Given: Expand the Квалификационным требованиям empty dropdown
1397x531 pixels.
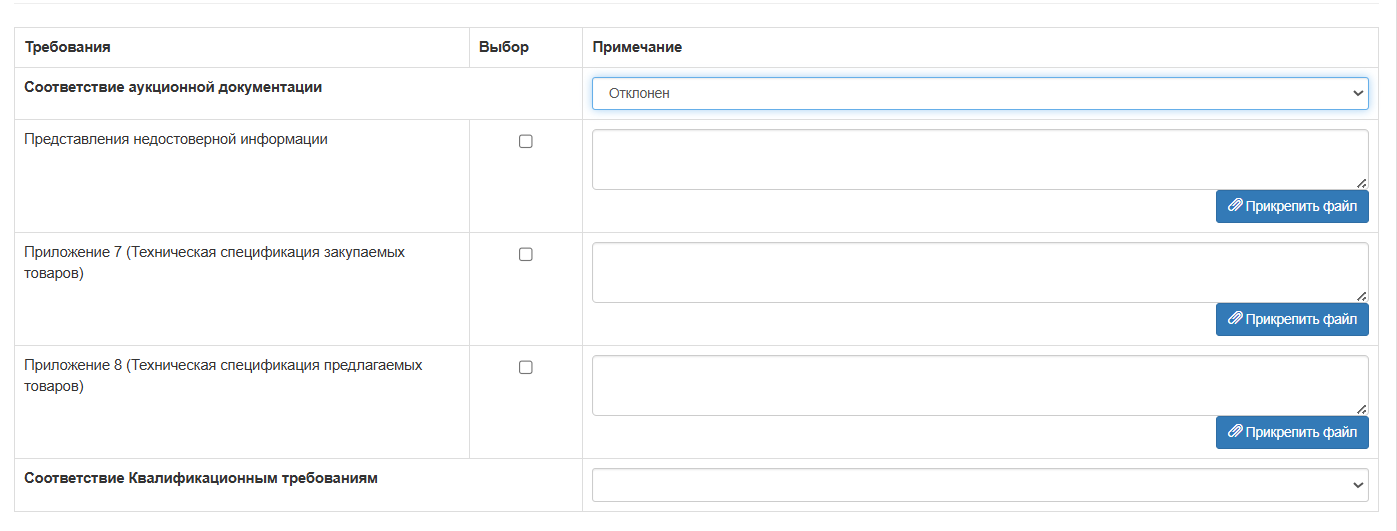Looking at the screenshot, I should tap(980, 484).
